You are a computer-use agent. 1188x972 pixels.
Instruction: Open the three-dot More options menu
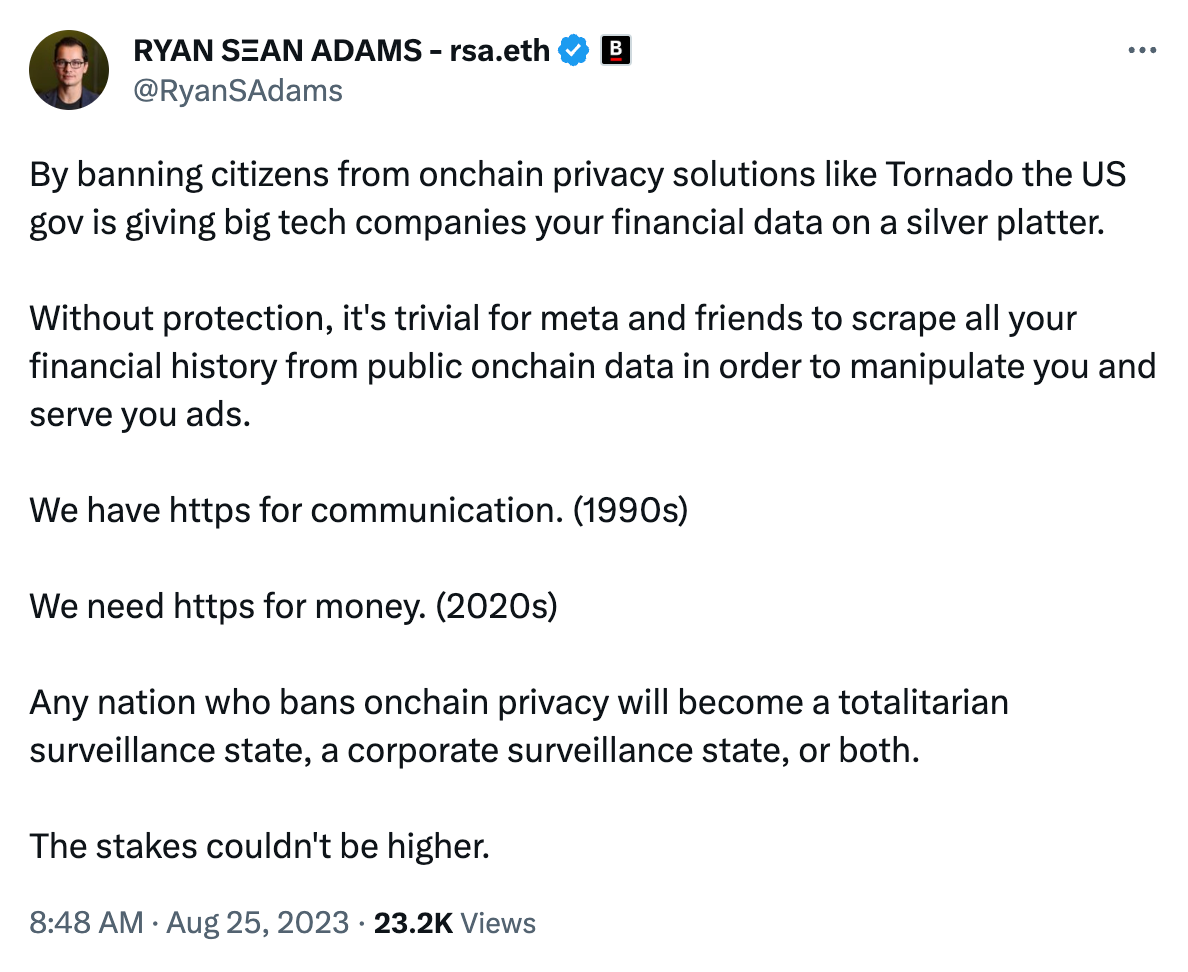coord(1142,50)
